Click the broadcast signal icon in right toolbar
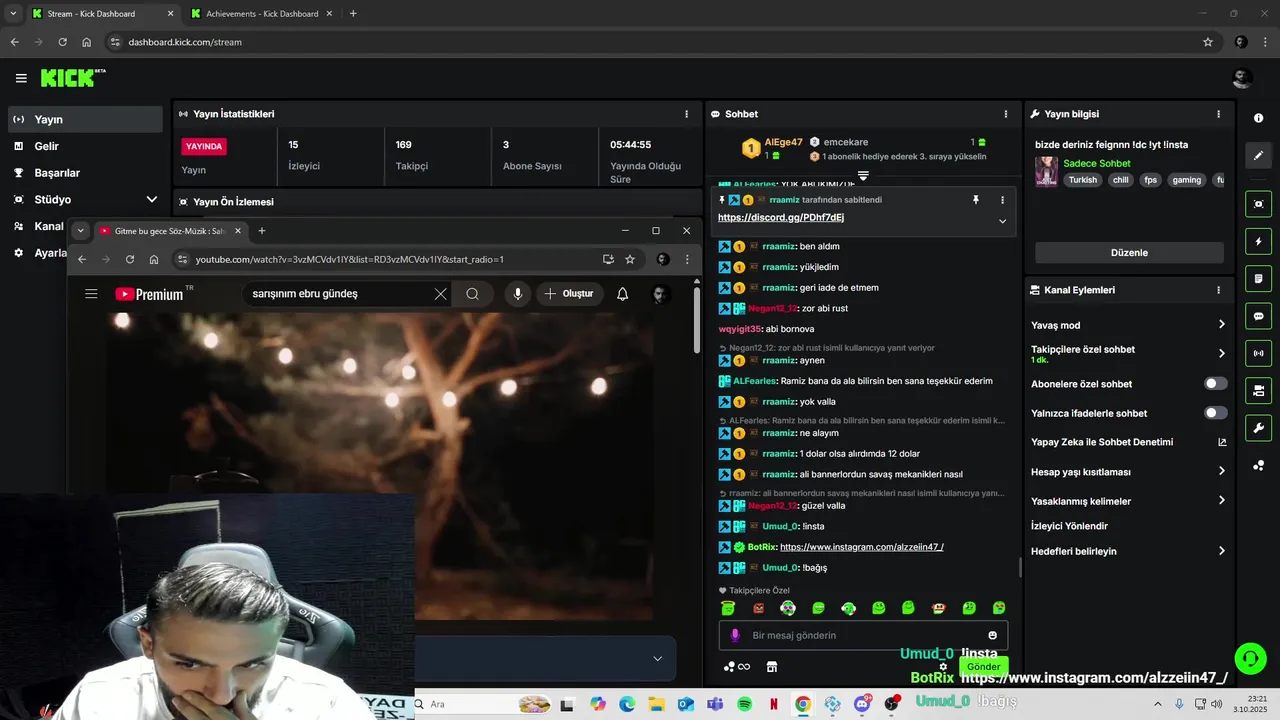1280x720 pixels. (x=1258, y=353)
